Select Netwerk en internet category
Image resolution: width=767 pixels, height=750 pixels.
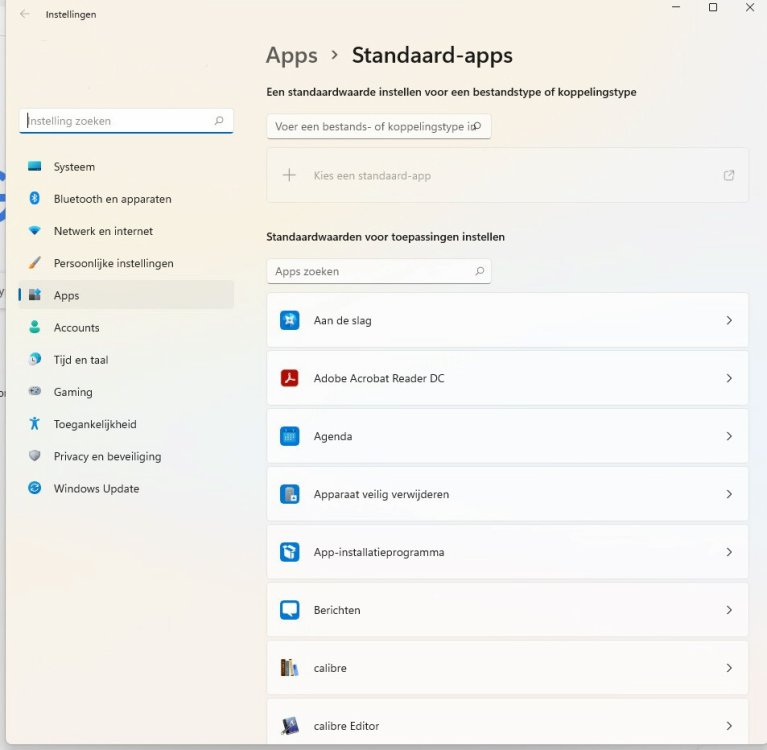click(x=126, y=231)
